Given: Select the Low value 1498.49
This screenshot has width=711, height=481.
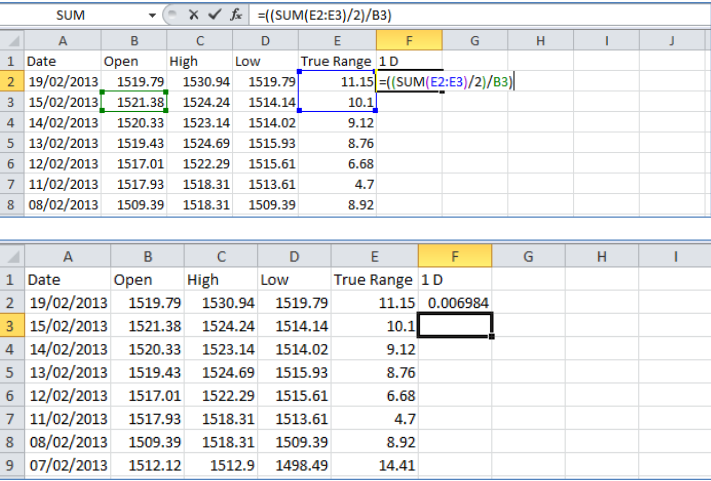Looking at the screenshot, I should (x=292, y=468).
